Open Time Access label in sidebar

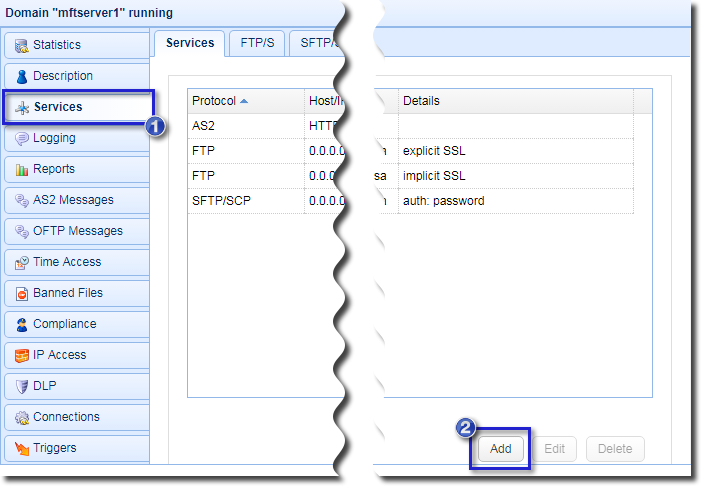[67, 262]
